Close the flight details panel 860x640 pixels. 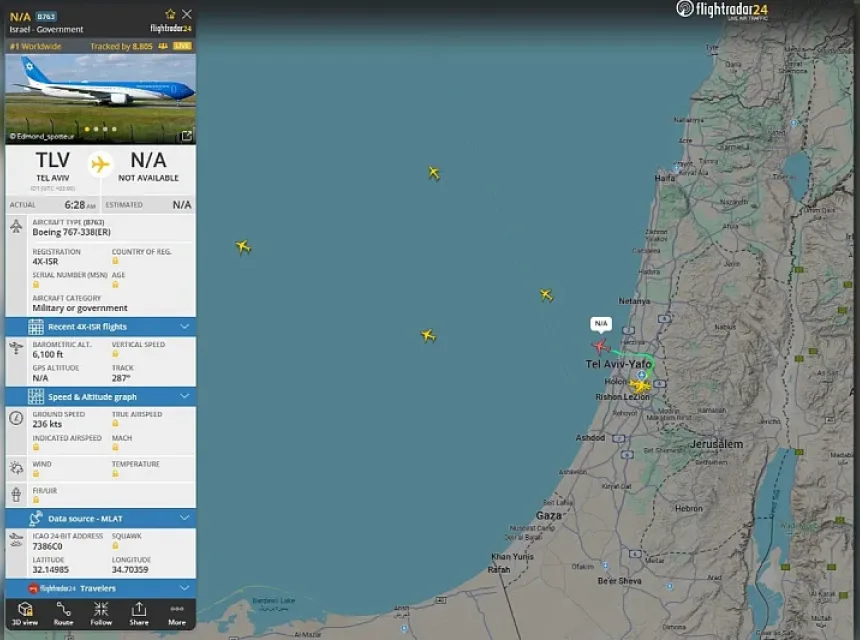(x=187, y=14)
